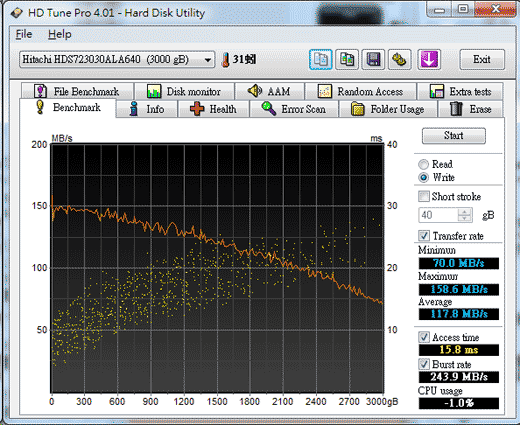Click the Erase trash can icon
This screenshot has height=425, width=520.
click(456, 109)
